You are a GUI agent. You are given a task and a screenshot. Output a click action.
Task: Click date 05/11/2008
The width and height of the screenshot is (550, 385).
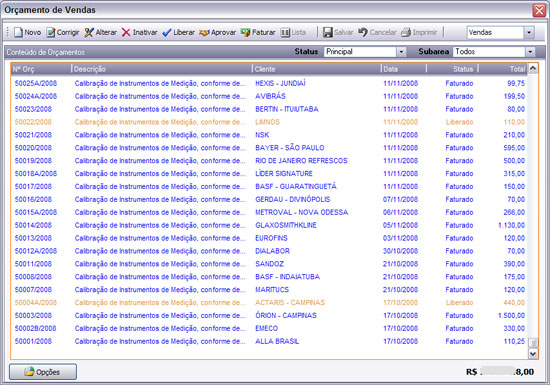[401, 225]
